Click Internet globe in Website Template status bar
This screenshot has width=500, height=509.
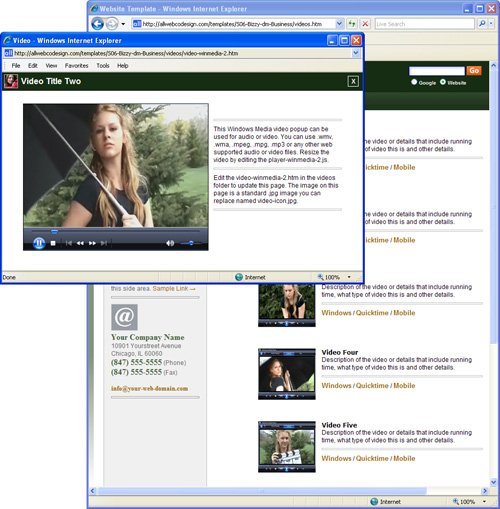[x=374, y=501]
